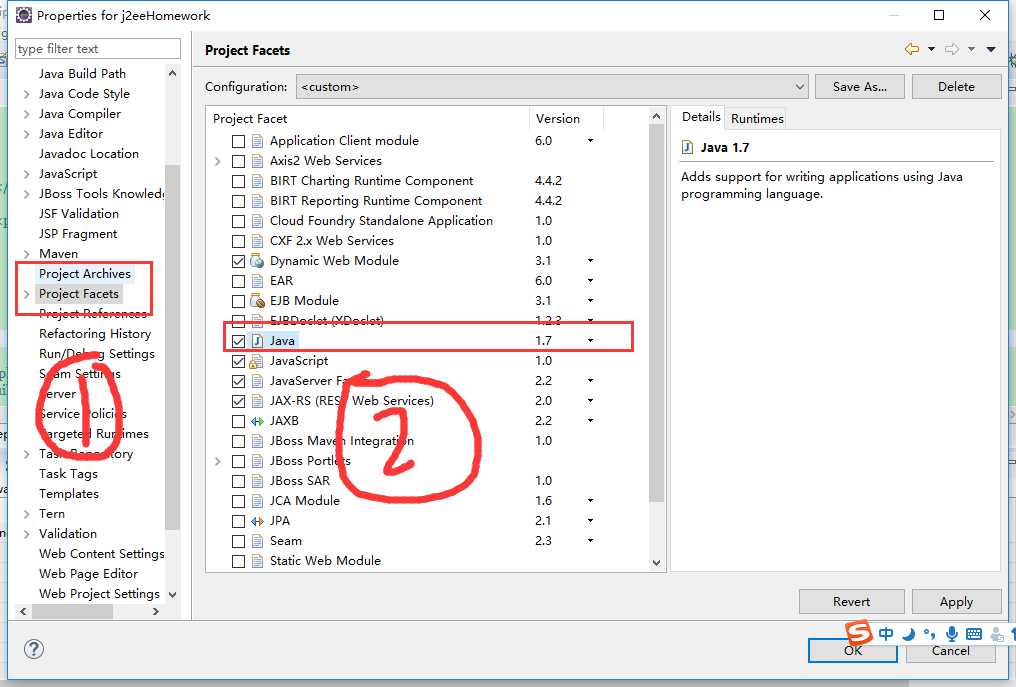The height and width of the screenshot is (687, 1016).
Task: Click the Java 1.7 details icon
Action: [687, 148]
